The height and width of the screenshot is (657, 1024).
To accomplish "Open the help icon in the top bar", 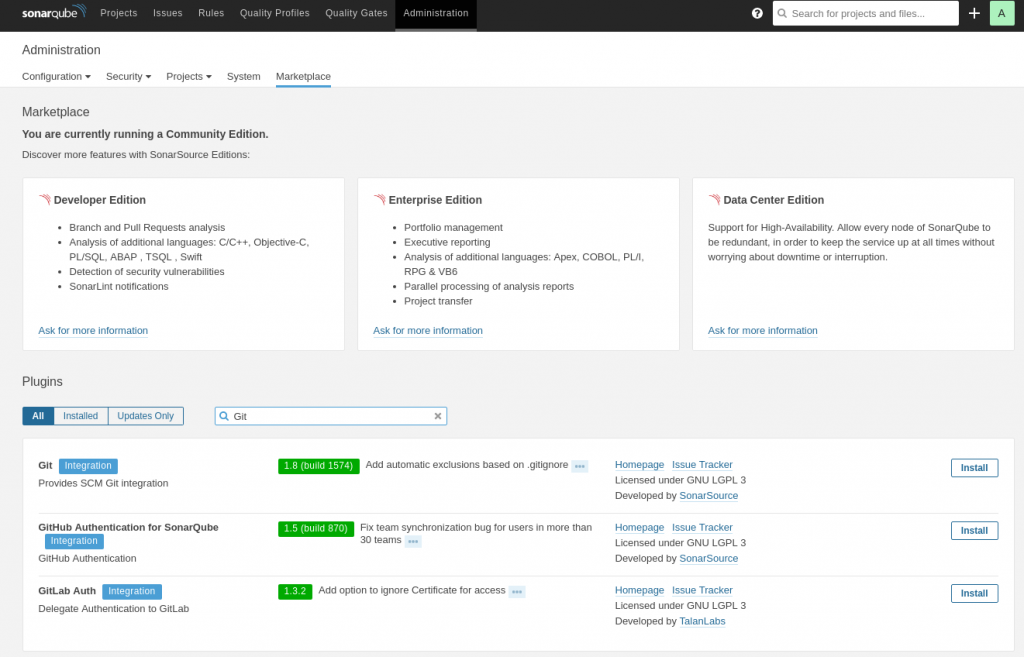I will pyautogui.click(x=757, y=13).
